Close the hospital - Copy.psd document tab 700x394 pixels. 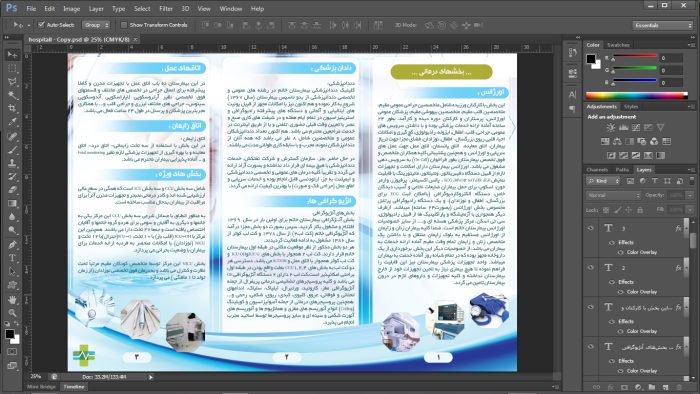(135, 40)
